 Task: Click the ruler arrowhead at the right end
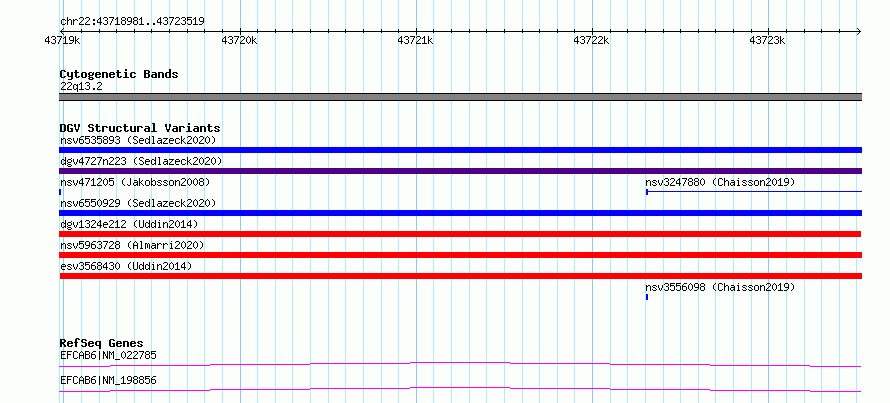[x=859, y=31]
